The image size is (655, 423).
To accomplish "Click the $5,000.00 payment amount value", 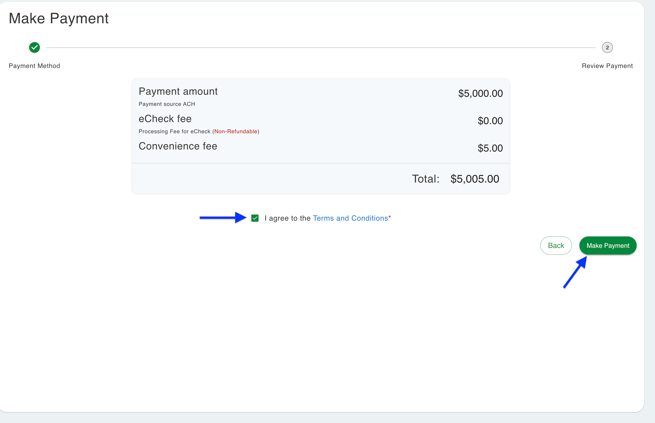I will (x=480, y=94).
